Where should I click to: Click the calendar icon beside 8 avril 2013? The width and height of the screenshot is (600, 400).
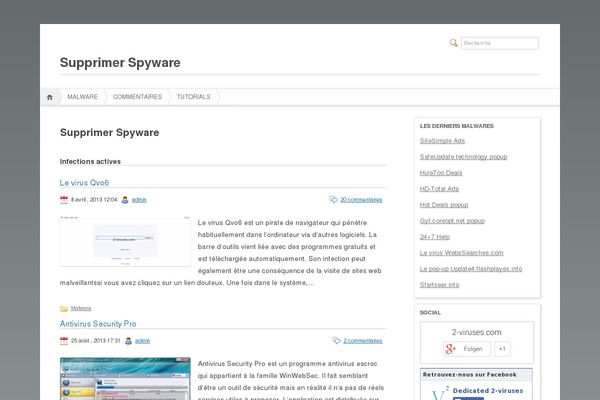(64, 200)
